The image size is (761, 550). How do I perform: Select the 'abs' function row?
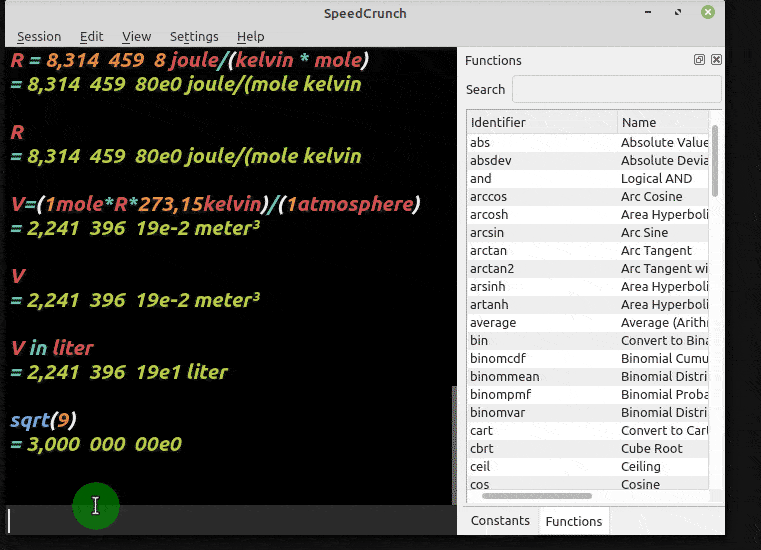588,143
